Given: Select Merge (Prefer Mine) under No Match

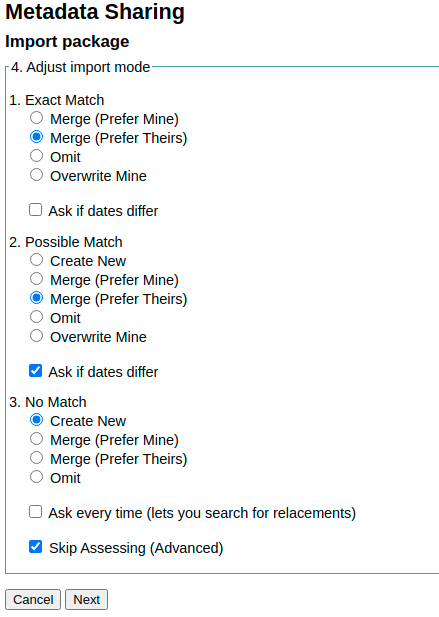Looking at the screenshot, I should tap(36, 439).
